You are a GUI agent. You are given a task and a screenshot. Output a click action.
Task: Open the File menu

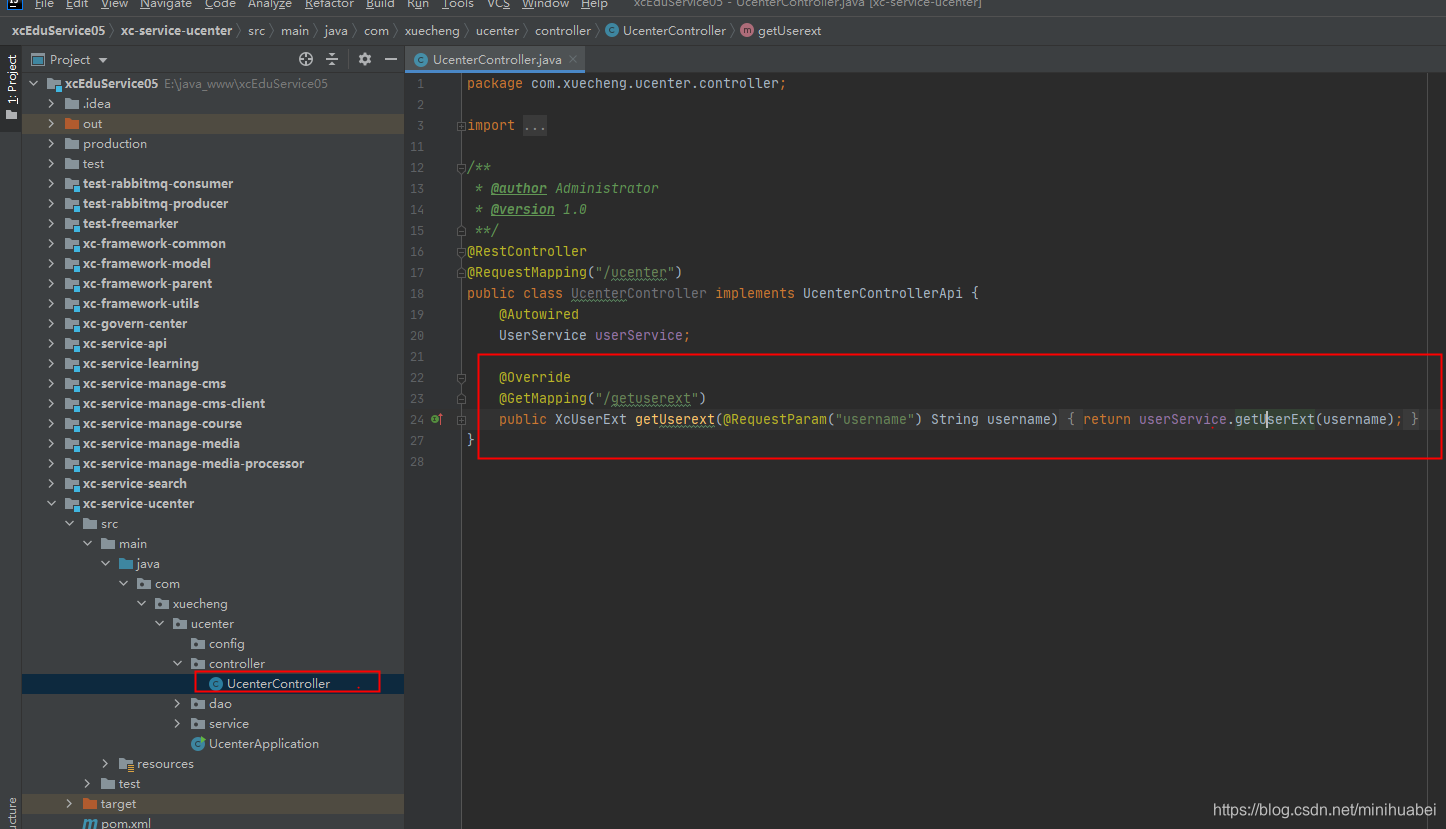[x=44, y=4]
